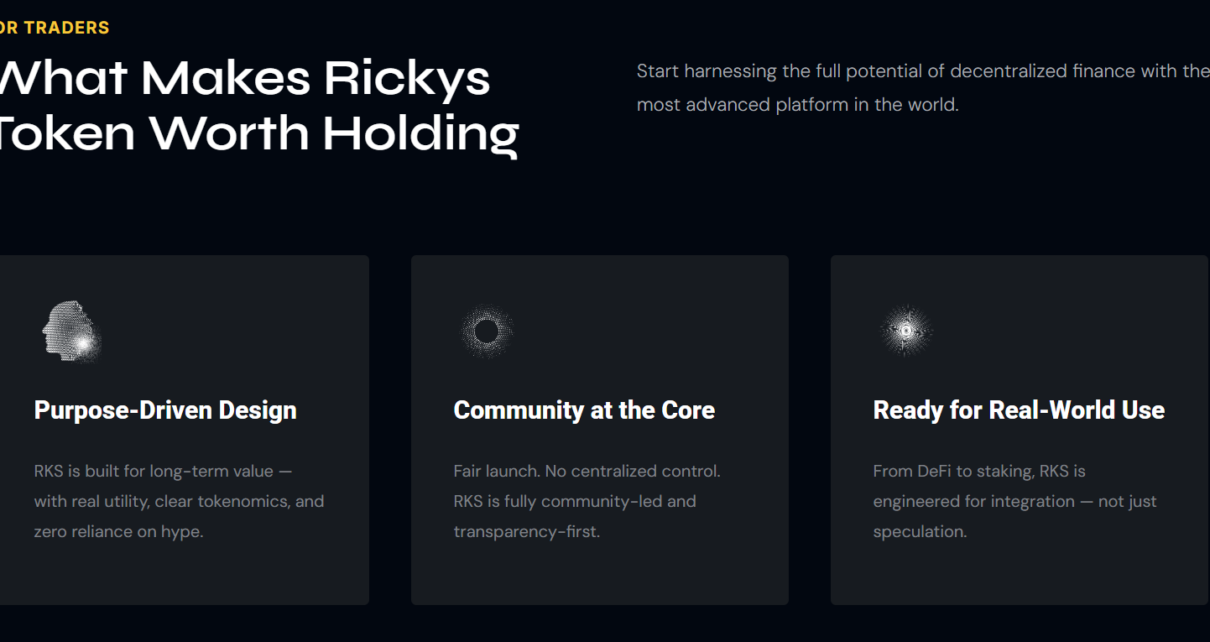Click the glowing ring icon

pos(487,331)
